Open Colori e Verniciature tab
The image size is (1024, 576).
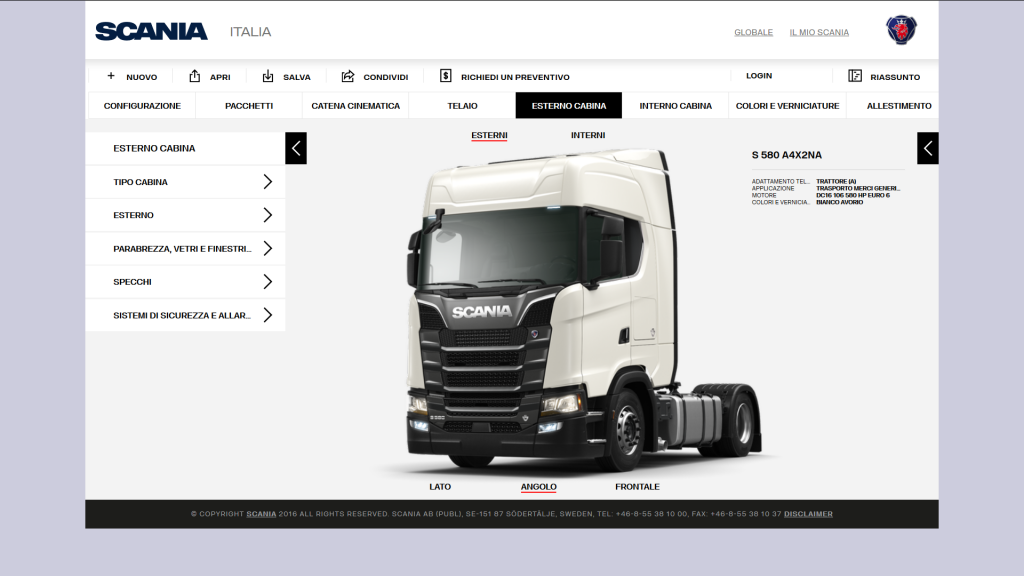(788, 106)
